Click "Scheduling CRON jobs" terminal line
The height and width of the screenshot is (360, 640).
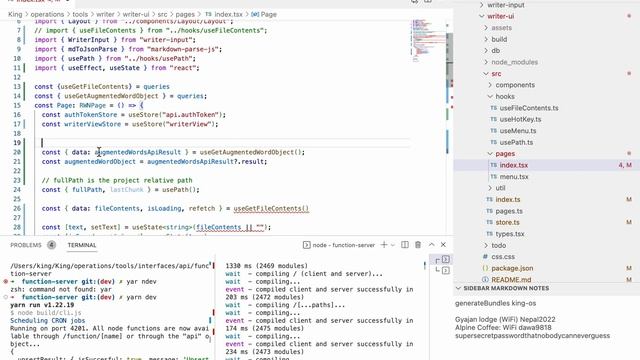coord(47,320)
